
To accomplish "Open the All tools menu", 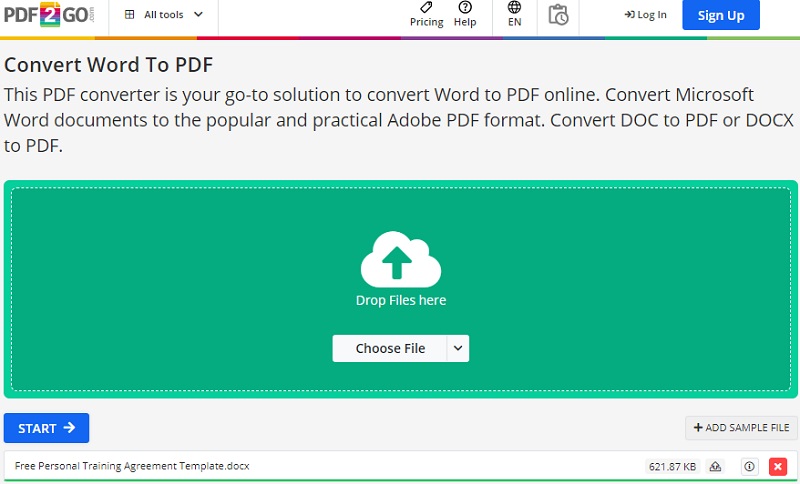I will point(164,15).
